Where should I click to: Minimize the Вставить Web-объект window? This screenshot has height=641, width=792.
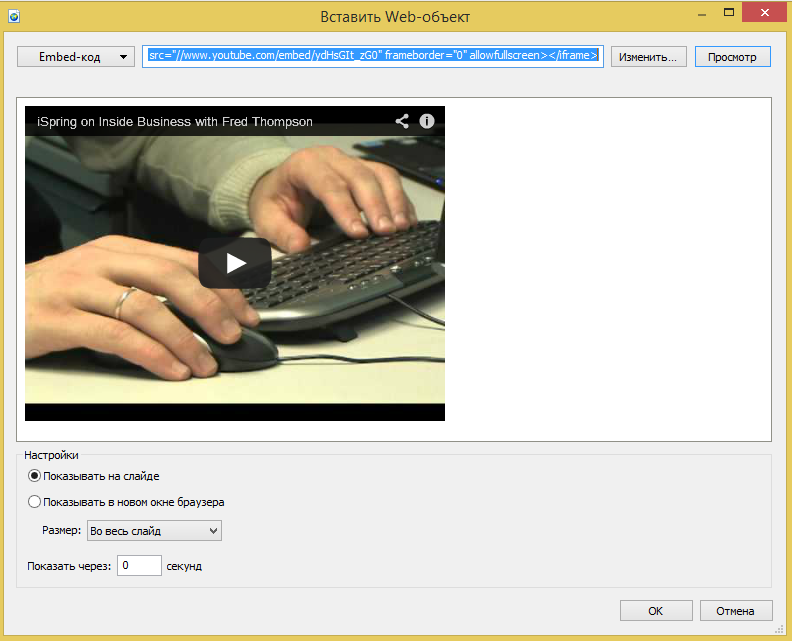click(x=702, y=15)
